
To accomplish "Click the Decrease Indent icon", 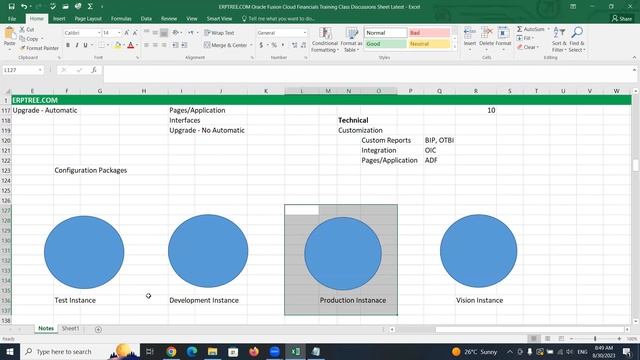I will pos(175,45).
